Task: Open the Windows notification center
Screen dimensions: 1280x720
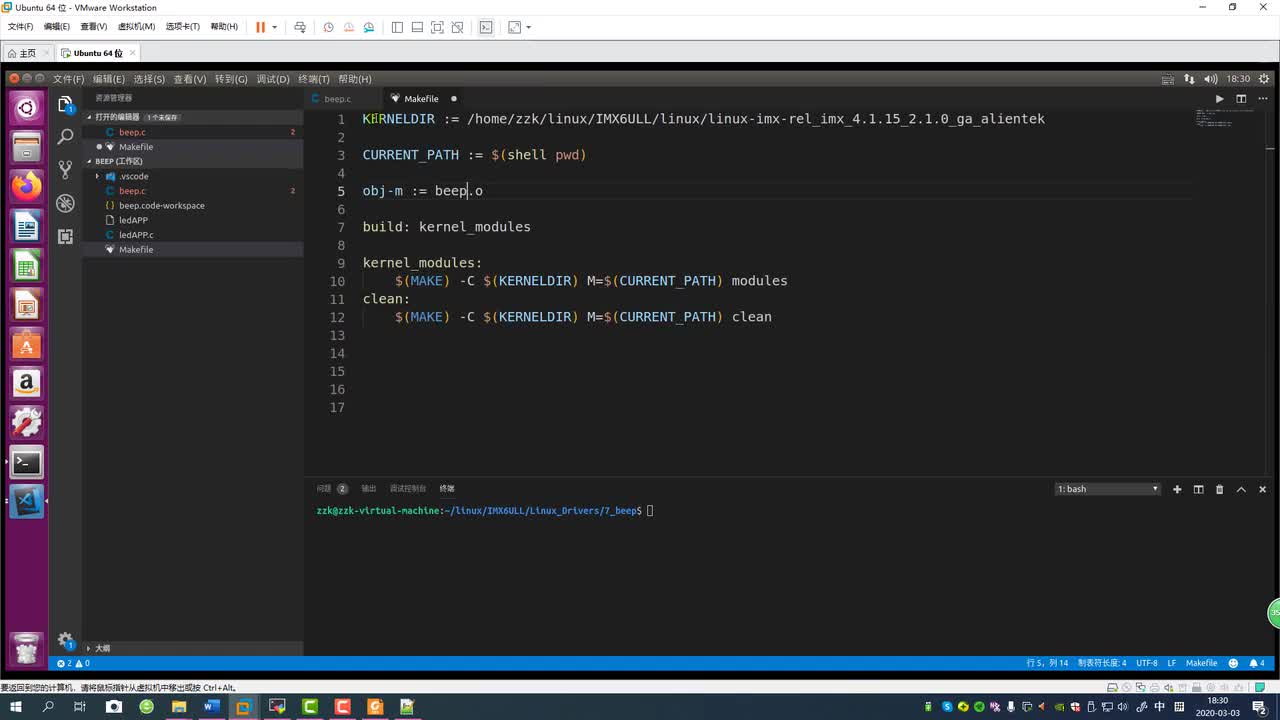Action: pos(1260,707)
